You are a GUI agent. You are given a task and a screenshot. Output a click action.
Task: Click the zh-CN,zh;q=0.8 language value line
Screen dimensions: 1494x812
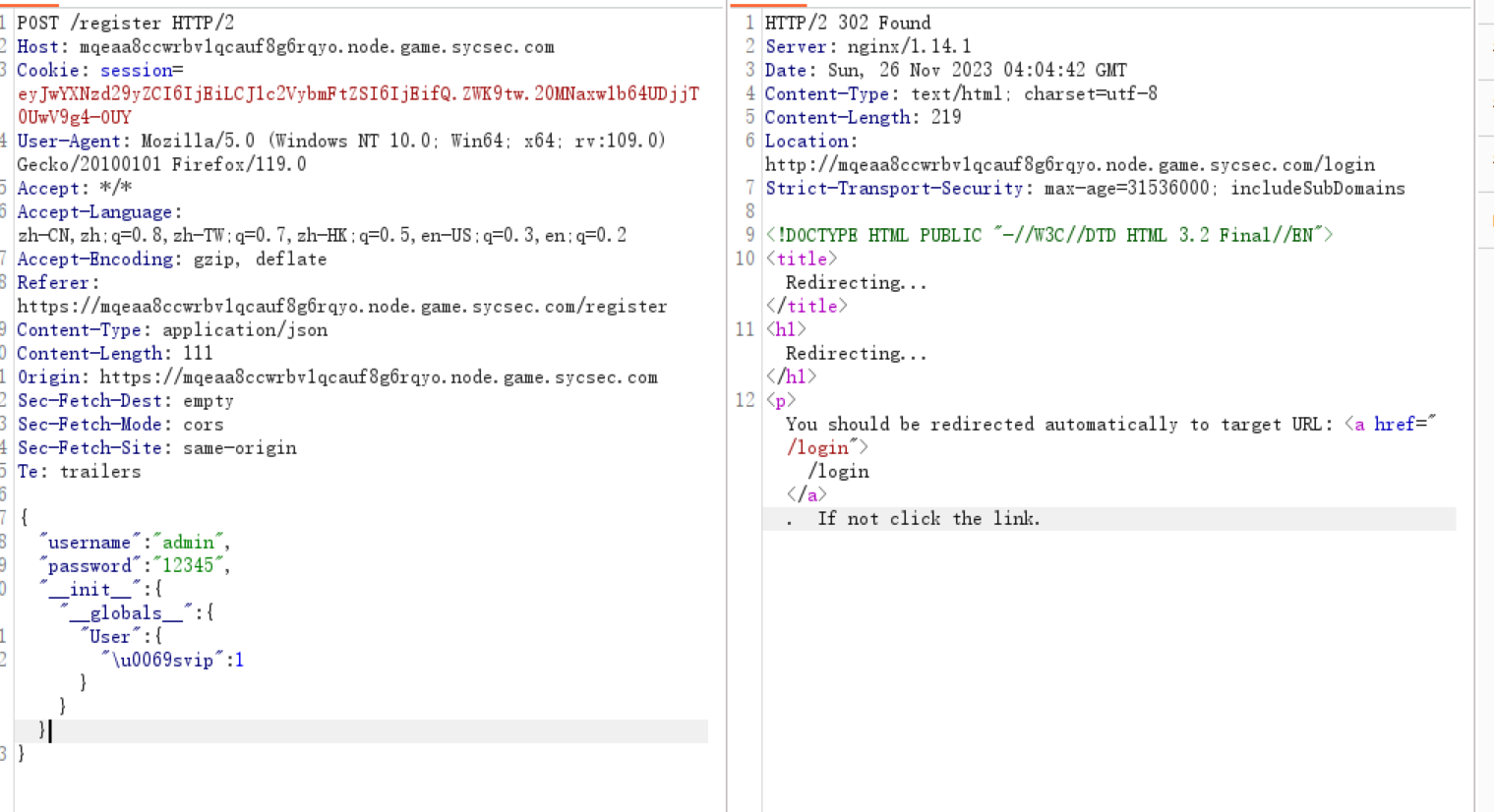(322, 235)
